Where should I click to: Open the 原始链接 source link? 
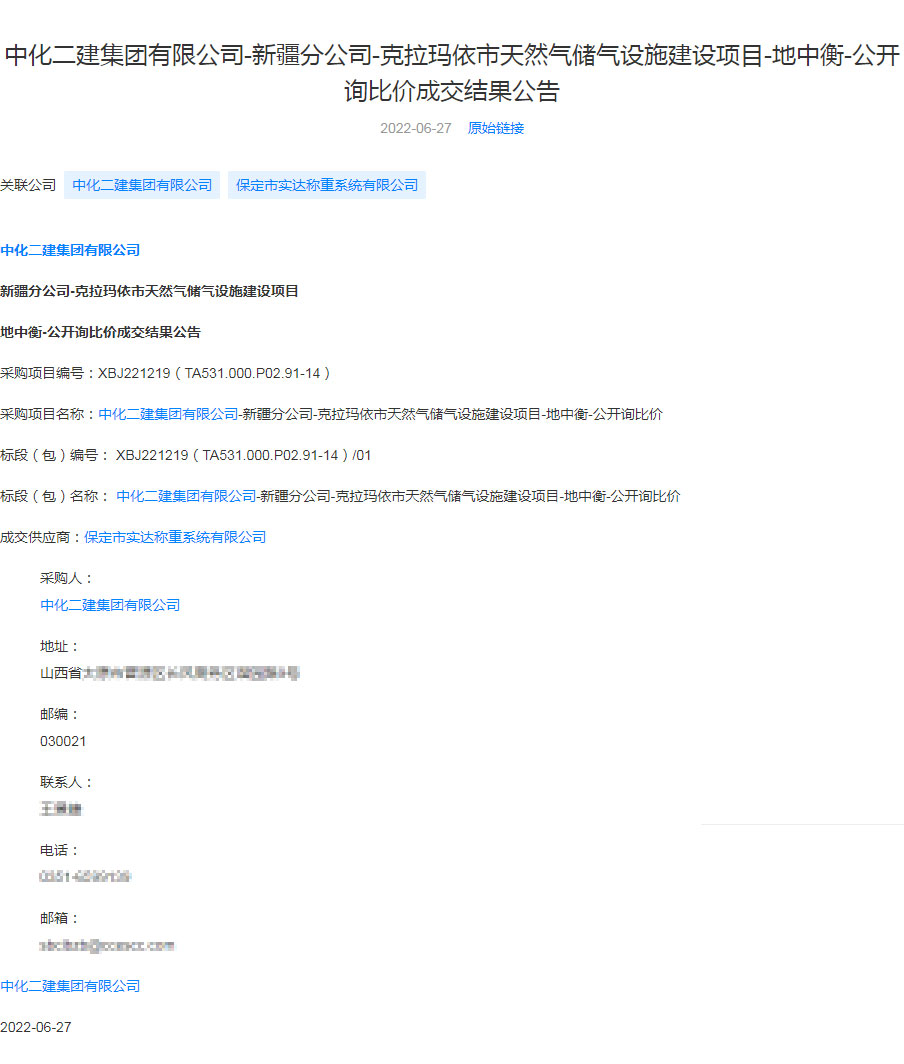point(495,128)
